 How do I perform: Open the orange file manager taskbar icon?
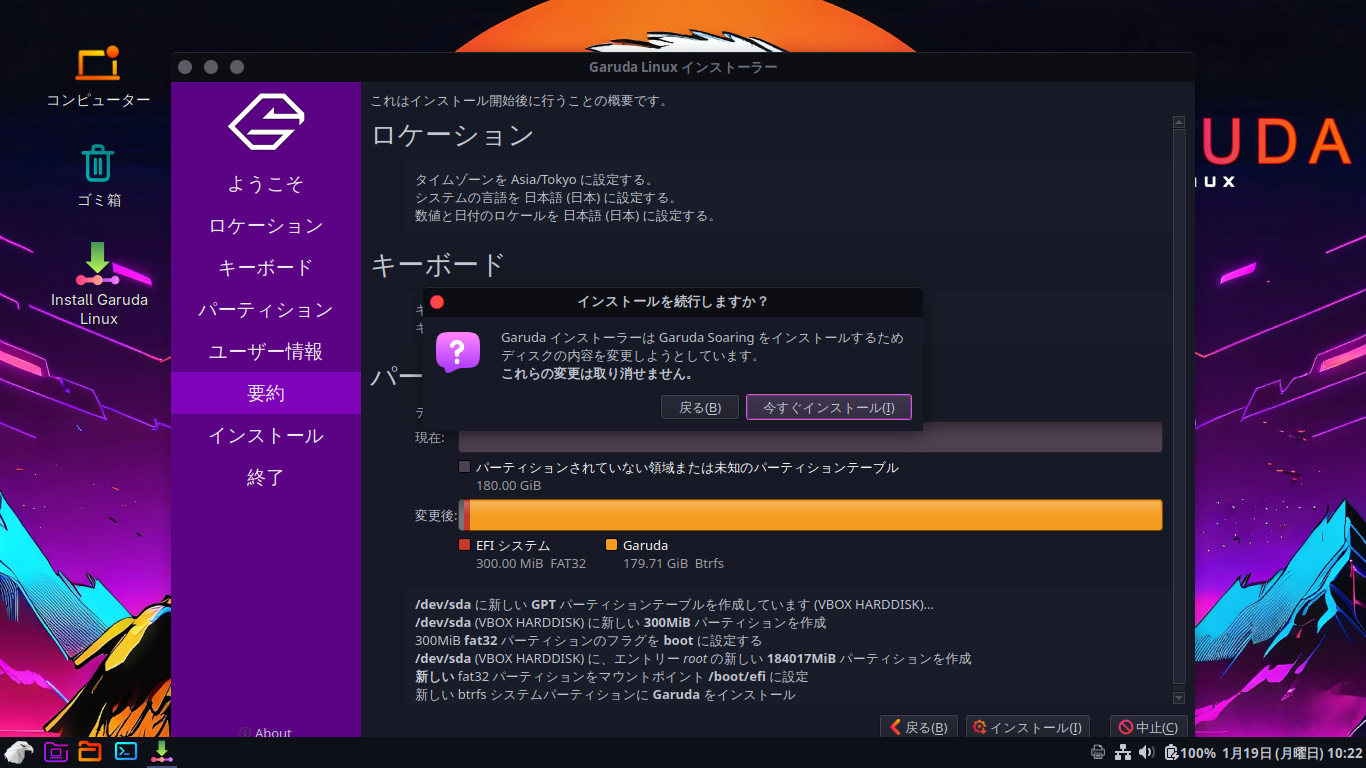coord(90,751)
